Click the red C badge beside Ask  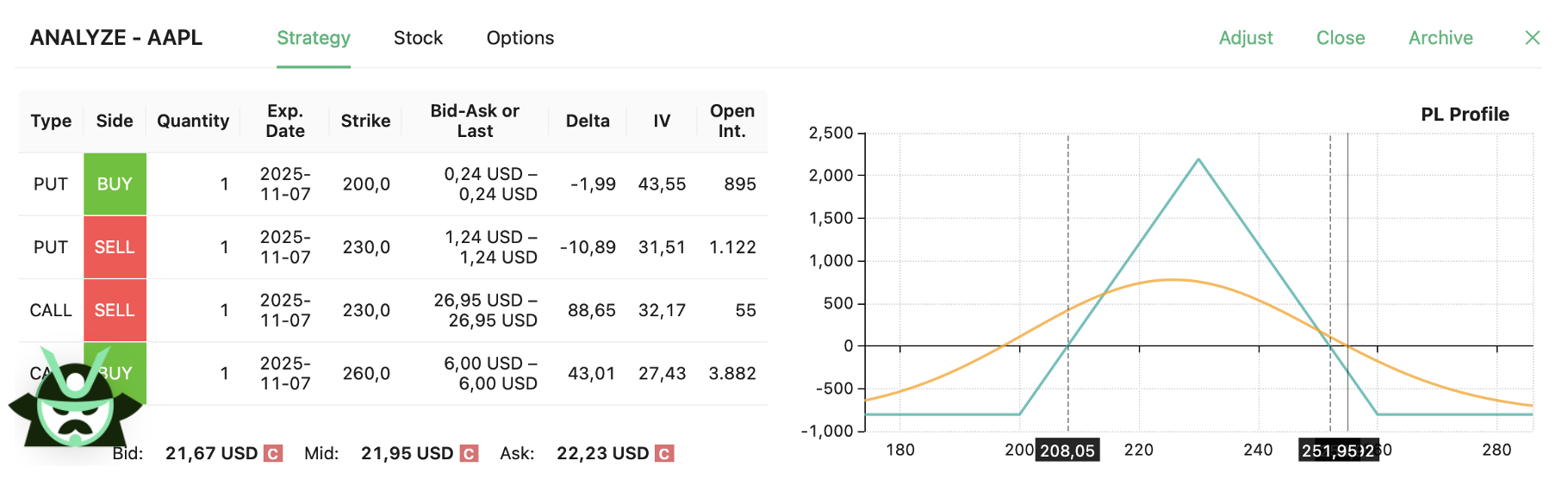pyautogui.click(x=664, y=453)
